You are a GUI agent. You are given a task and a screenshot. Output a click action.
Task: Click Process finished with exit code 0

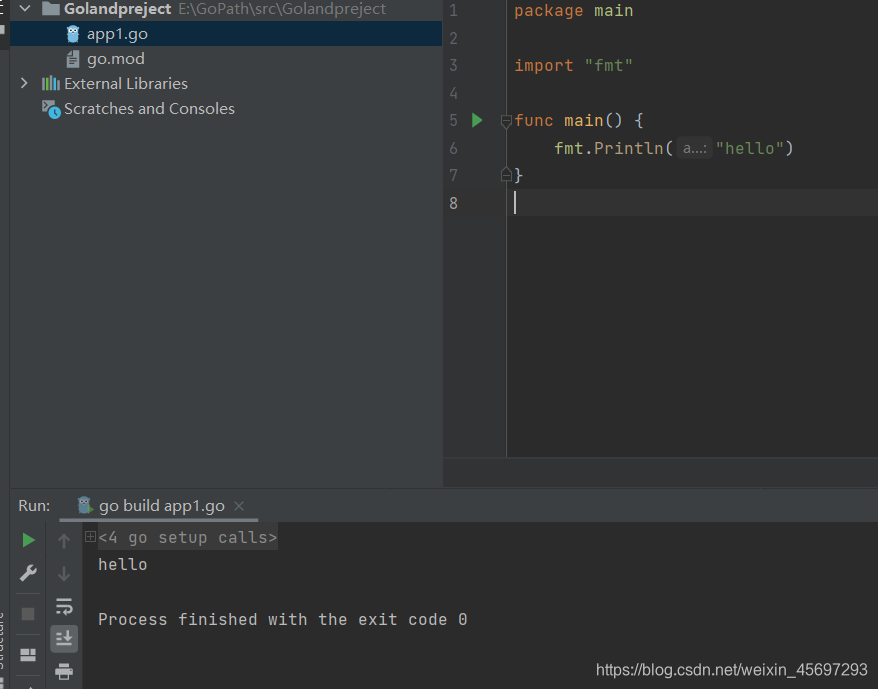(283, 620)
